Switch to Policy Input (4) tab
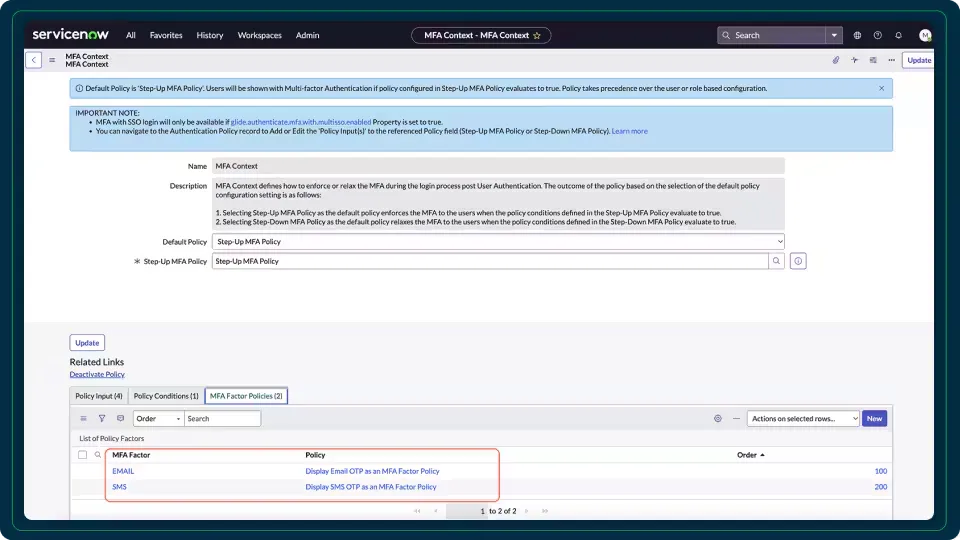960x540 pixels. (x=99, y=396)
